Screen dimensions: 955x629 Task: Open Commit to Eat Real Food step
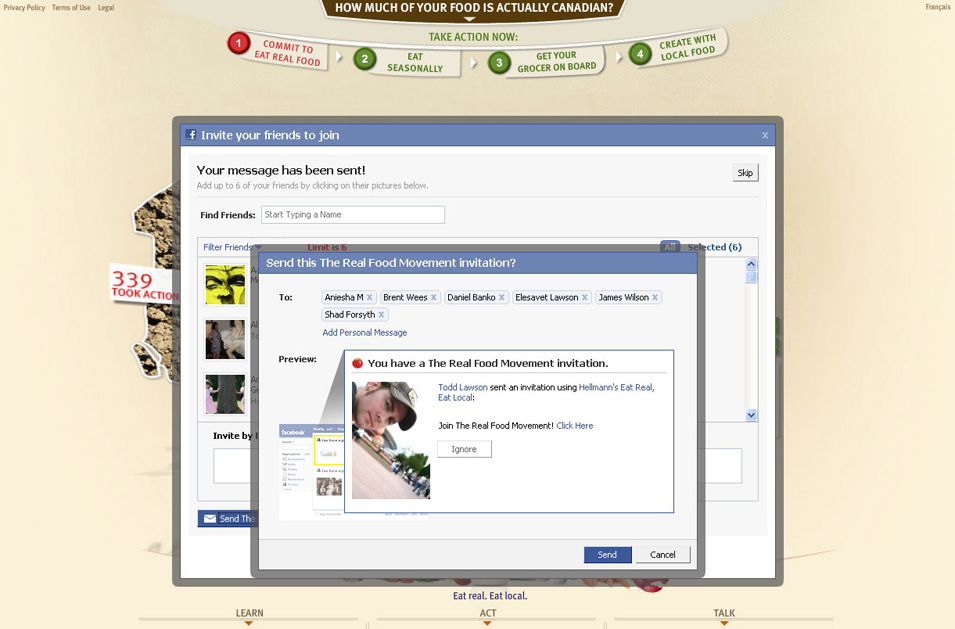point(287,52)
